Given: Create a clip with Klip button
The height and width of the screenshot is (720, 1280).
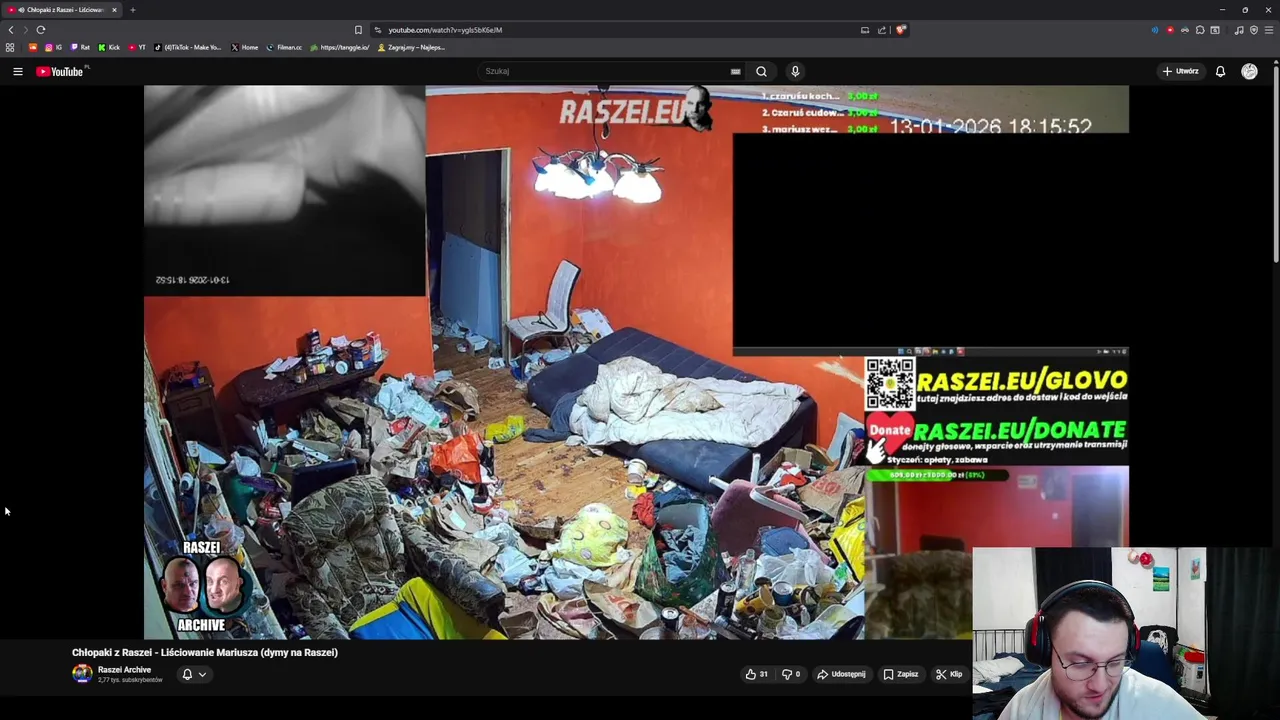Looking at the screenshot, I should tap(948, 674).
